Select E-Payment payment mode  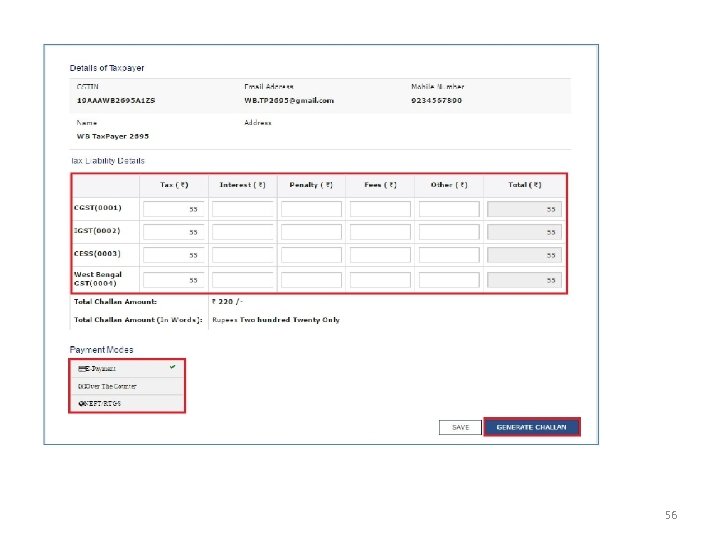(127, 368)
